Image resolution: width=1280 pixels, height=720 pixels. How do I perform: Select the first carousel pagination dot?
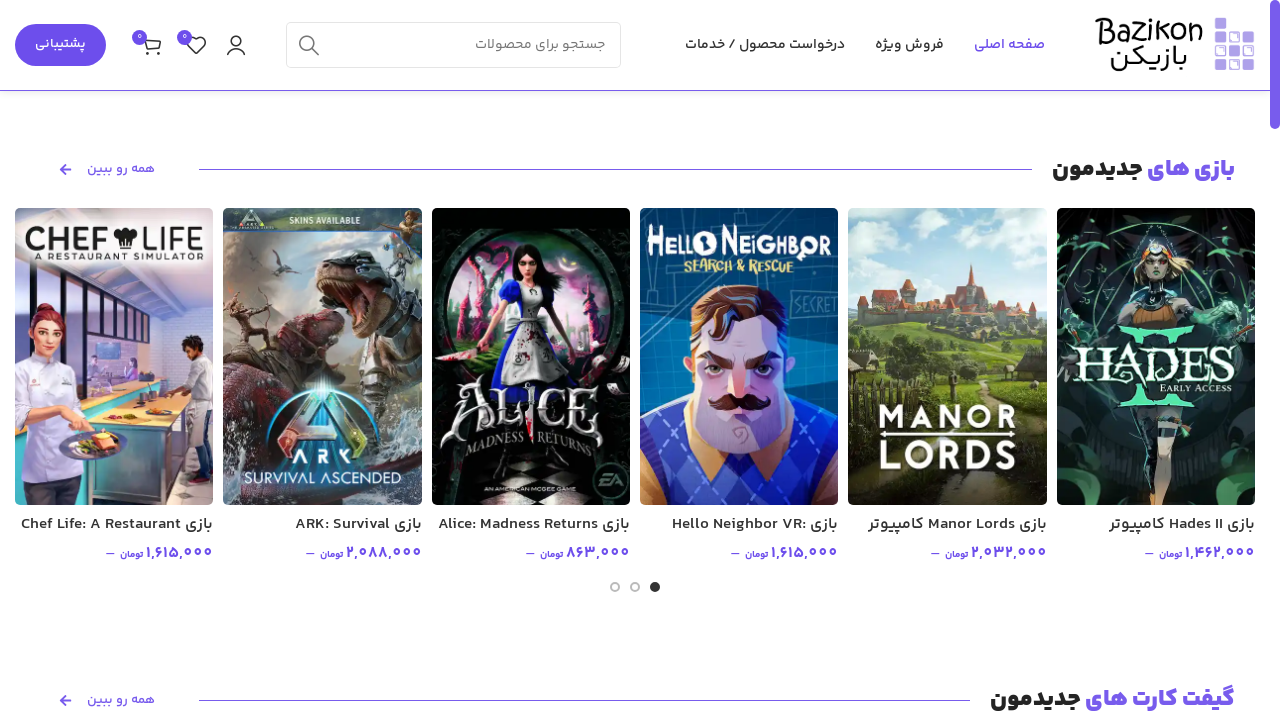[x=655, y=587]
